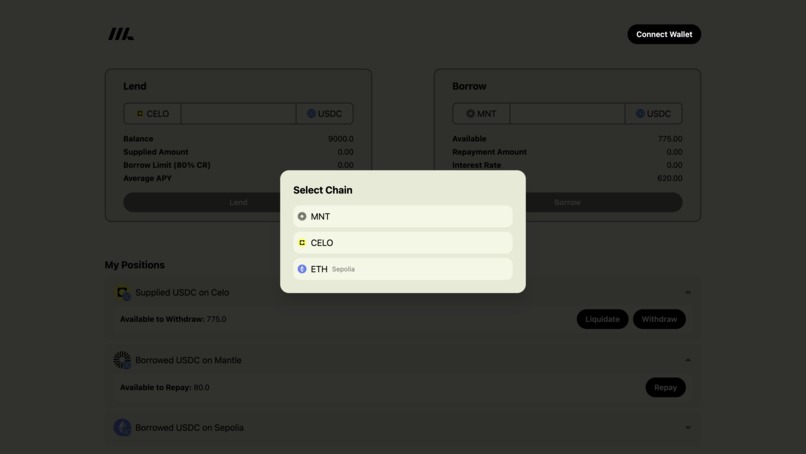This screenshot has width=806, height=454.
Task: Click the Celo icon beside Supplied USDC
Action: [122, 293]
